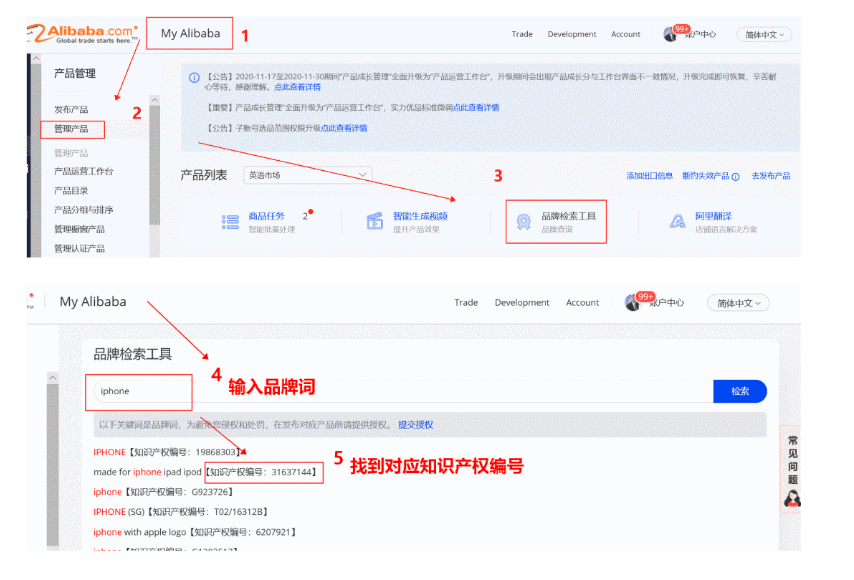Click the 添加出口信息 link
854x580 pixels.
(649, 175)
